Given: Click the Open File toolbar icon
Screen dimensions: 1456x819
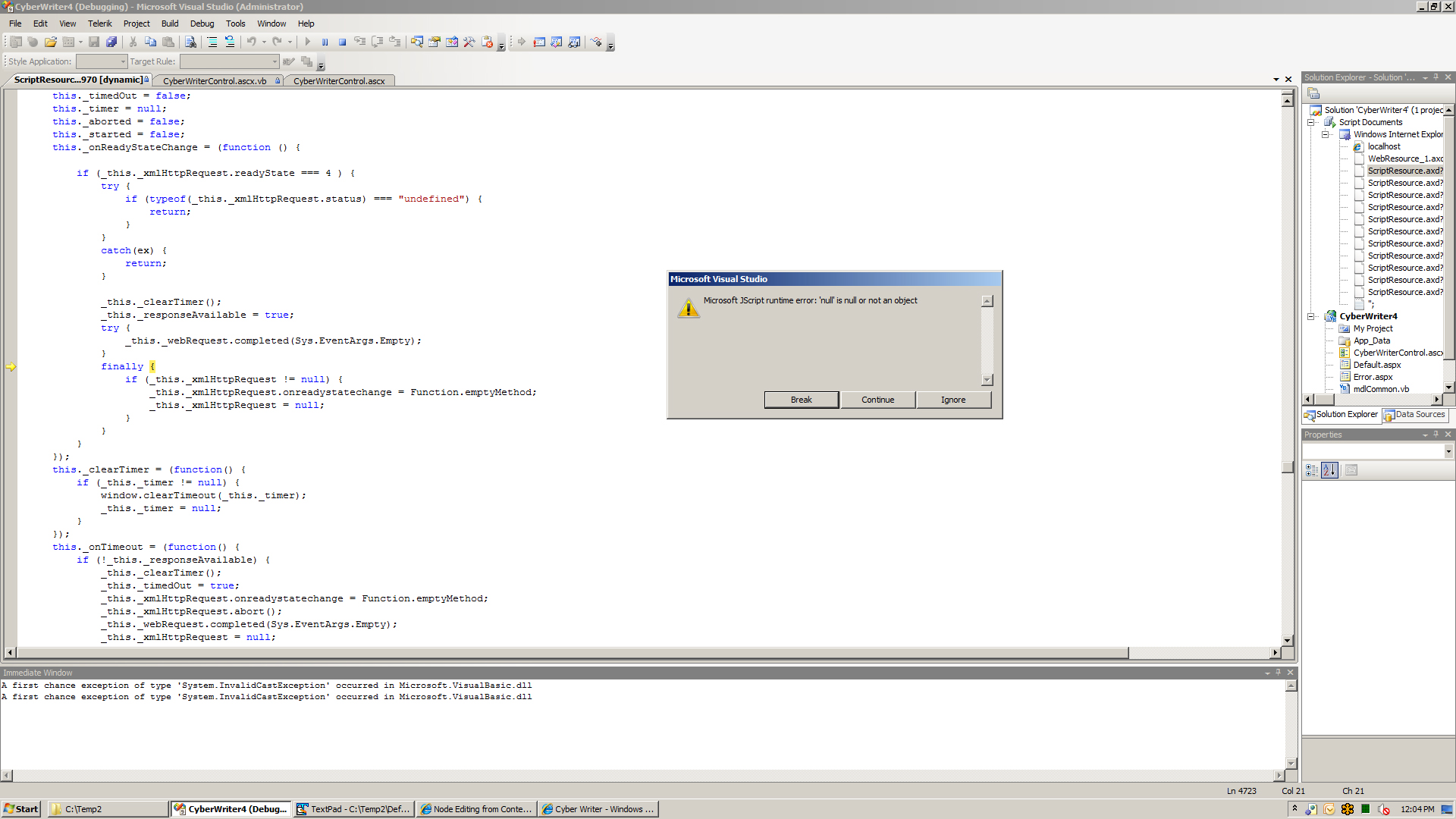Looking at the screenshot, I should [x=50, y=42].
